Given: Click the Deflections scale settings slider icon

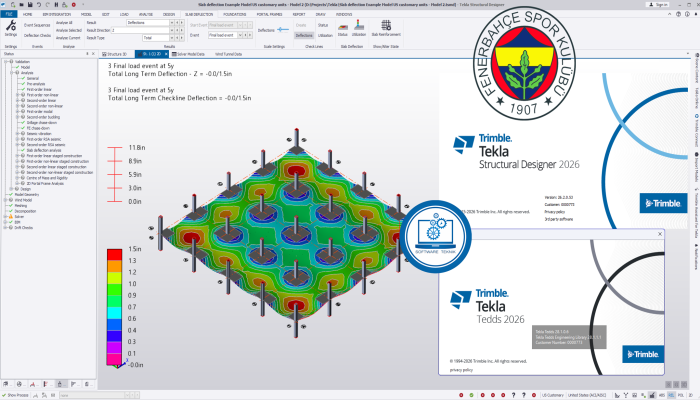Looking at the screenshot, I should coord(283,30).
